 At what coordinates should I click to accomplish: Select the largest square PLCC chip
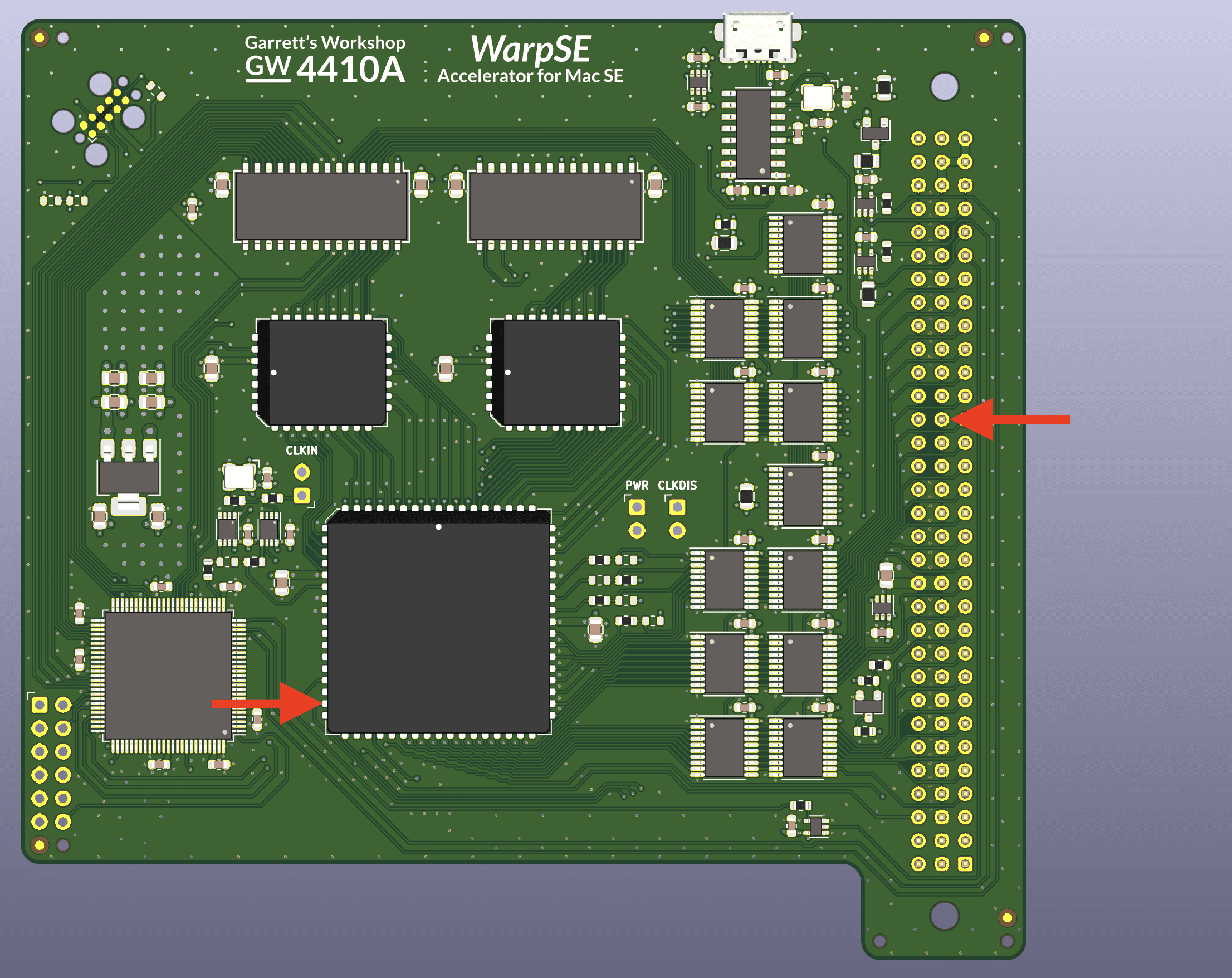click(439, 622)
